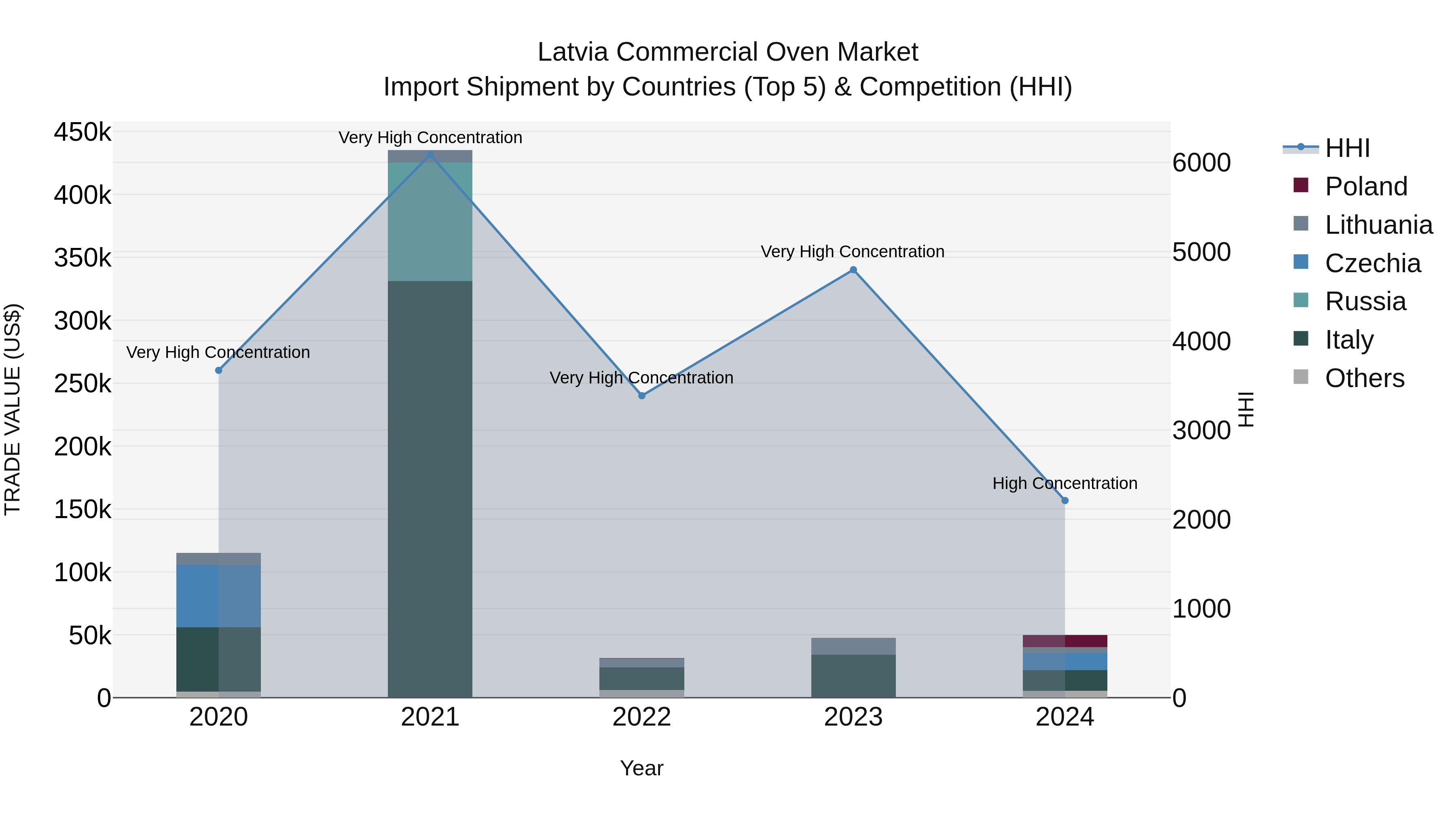Click the subtitle 'Import Shipment by Countries'
Screen dimensions: 1456x819
[560, 87]
